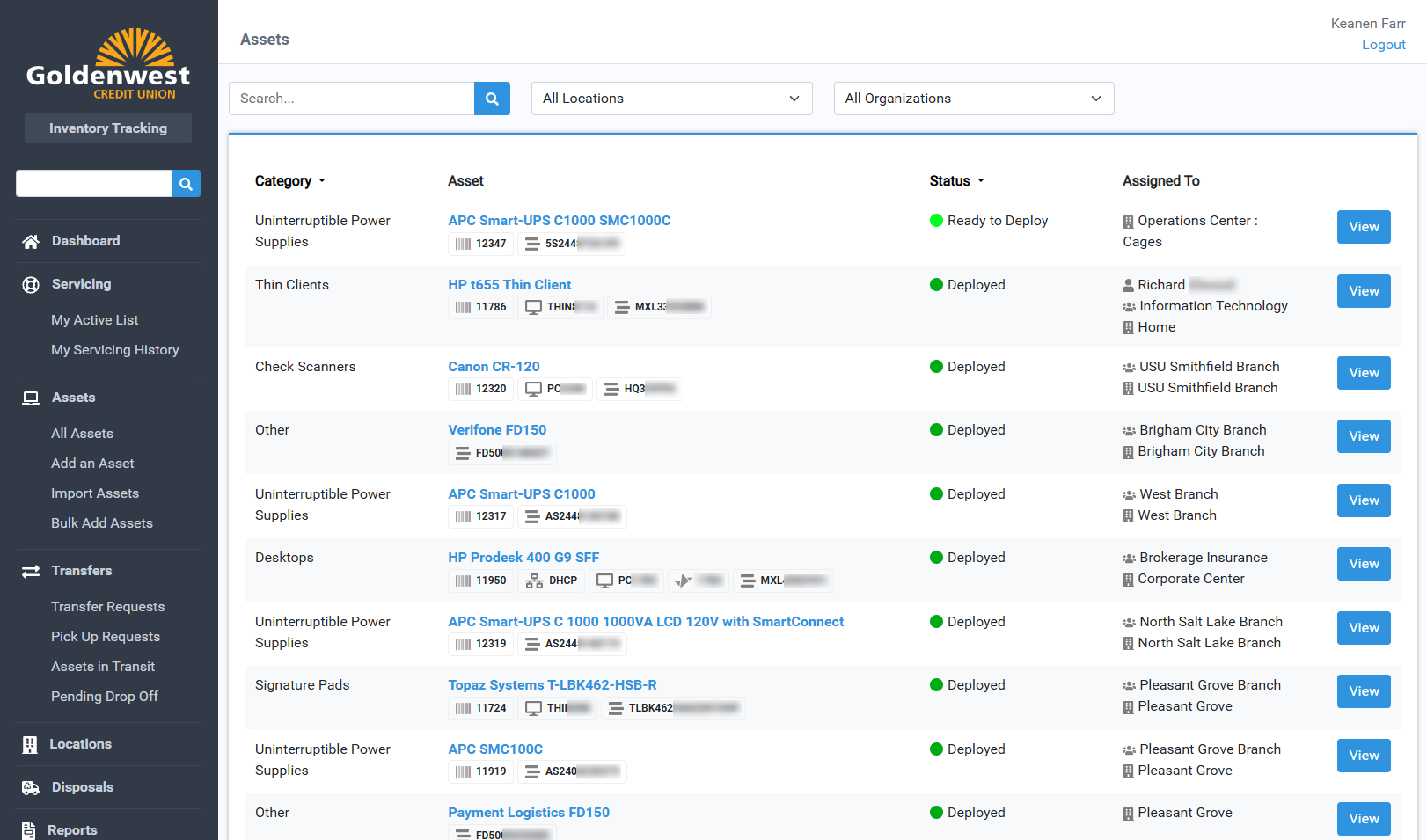This screenshot has width=1427, height=840.
Task: Open the Canon CR-120 asset link
Action: click(x=494, y=367)
